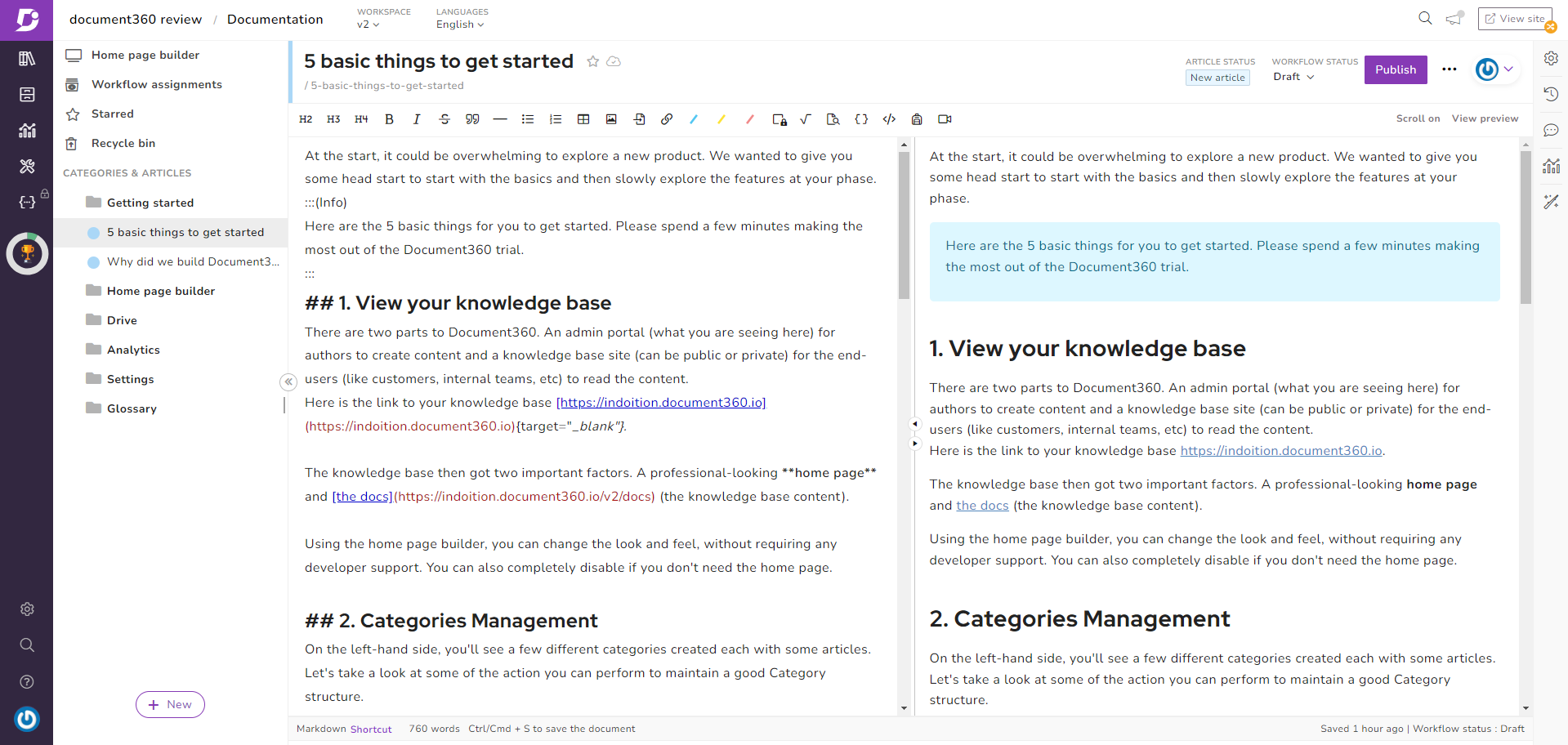Click the cloud save icon beside title
1568x745 pixels.
click(614, 61)
